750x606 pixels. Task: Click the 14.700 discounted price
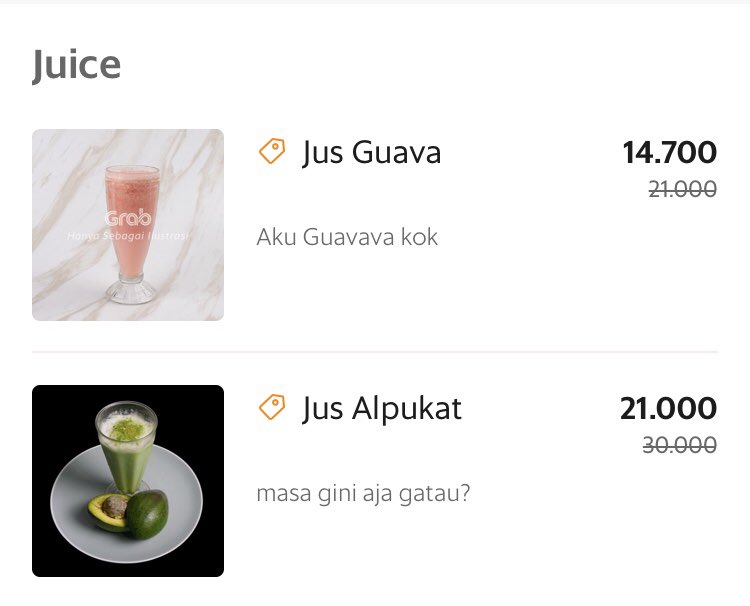coord(669,152)
